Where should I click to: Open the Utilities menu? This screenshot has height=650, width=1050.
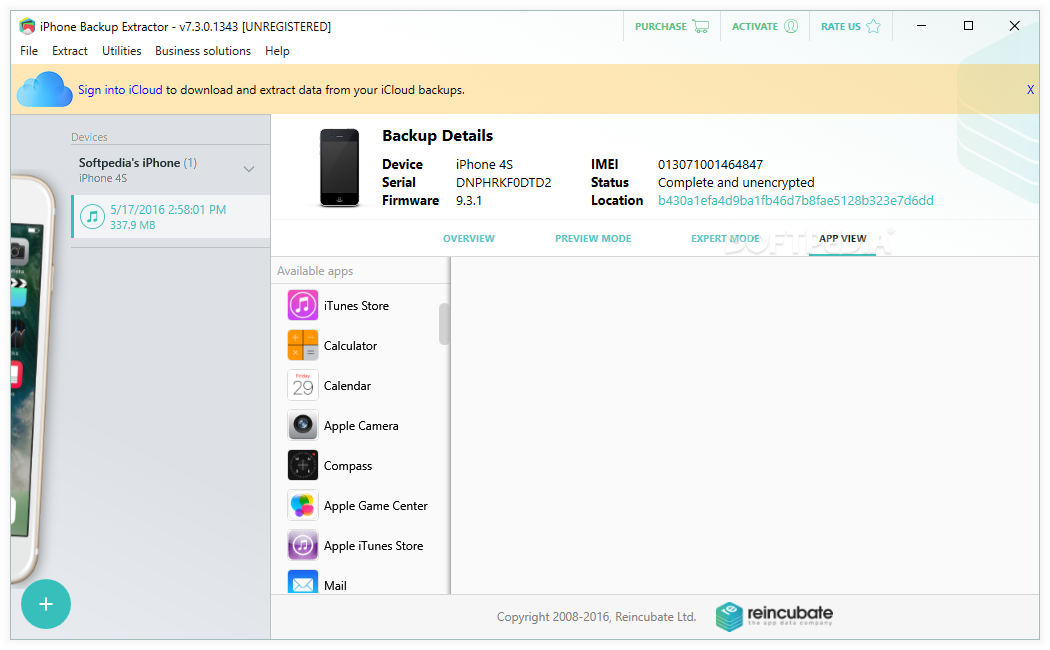click(x=121, y=51)
